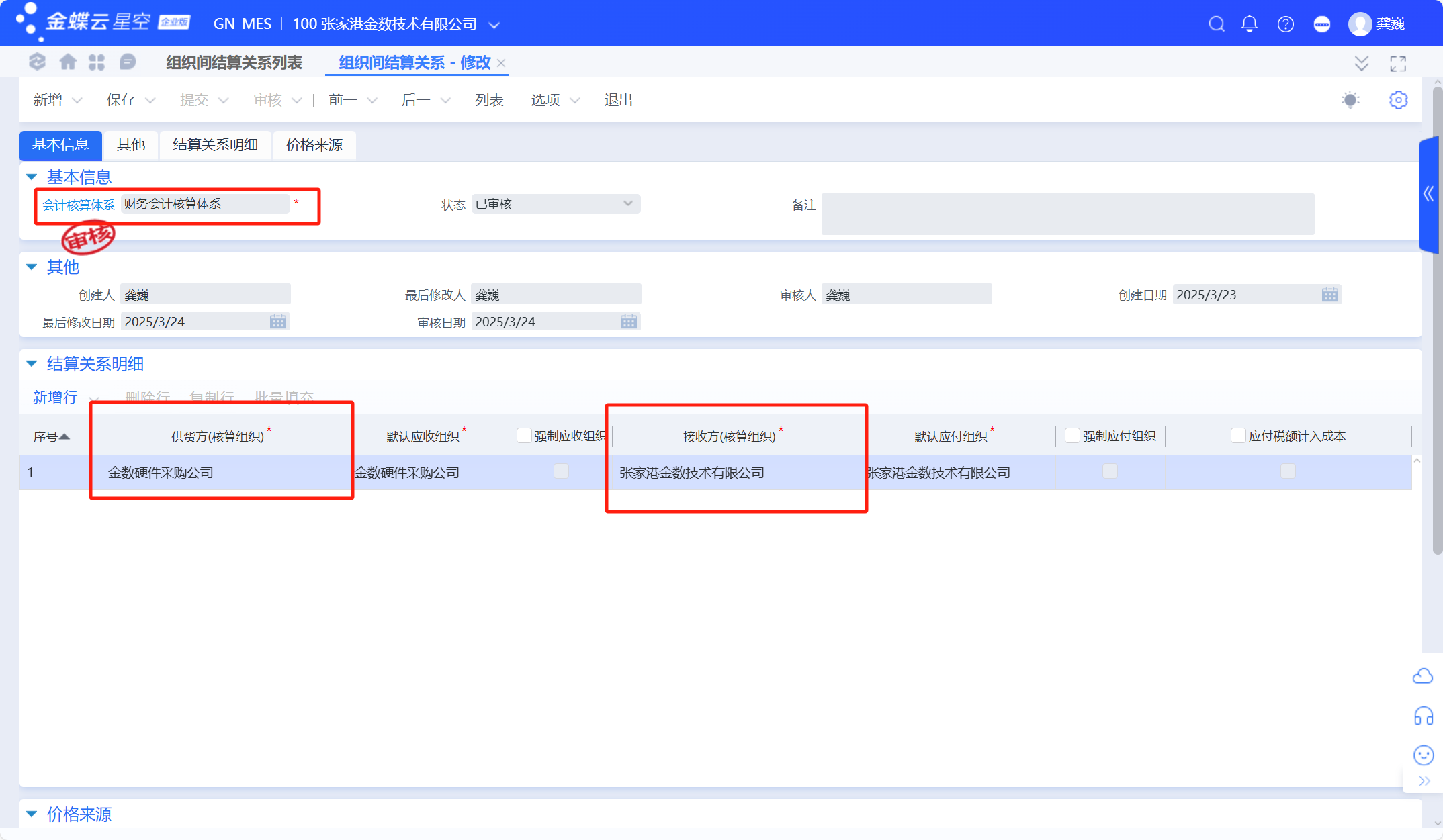Open the chat comment icon in tab bar
The width and height of the screenshot is (1443, 840).
point(127,62)
